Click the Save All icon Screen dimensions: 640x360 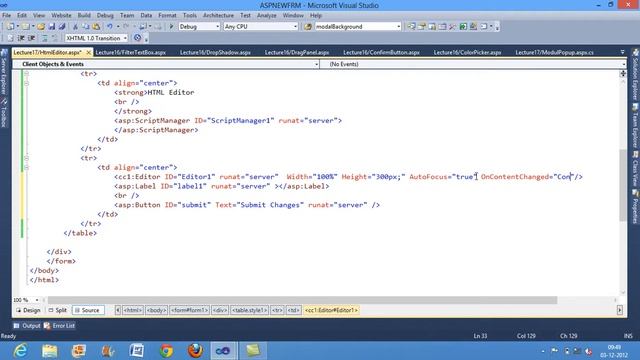point(62,27)
